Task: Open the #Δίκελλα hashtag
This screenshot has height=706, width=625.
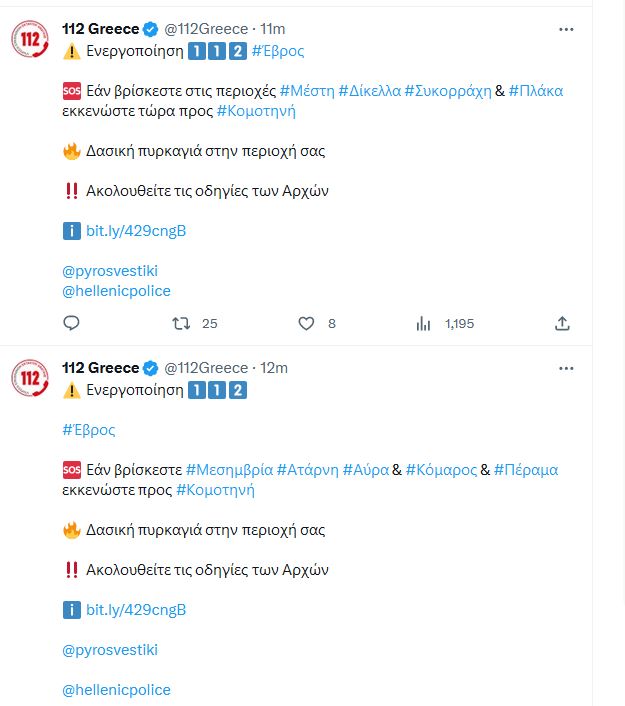Action: [x=369, y=91]
